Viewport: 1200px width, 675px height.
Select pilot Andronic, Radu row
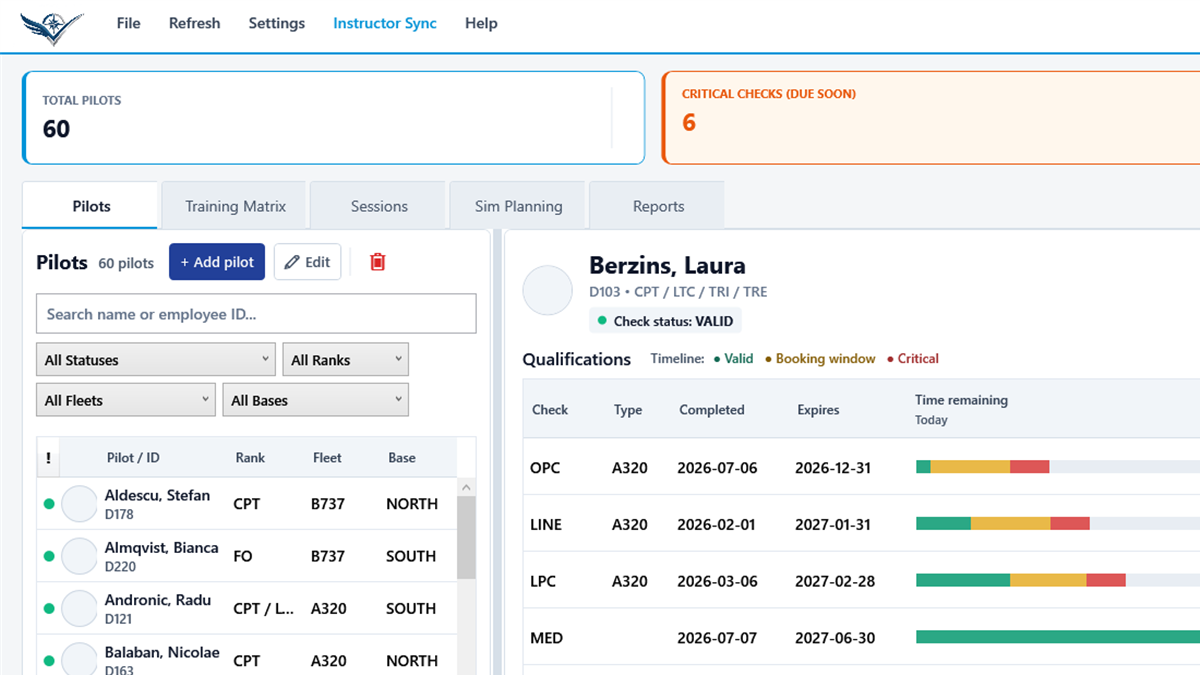[247, 608]
